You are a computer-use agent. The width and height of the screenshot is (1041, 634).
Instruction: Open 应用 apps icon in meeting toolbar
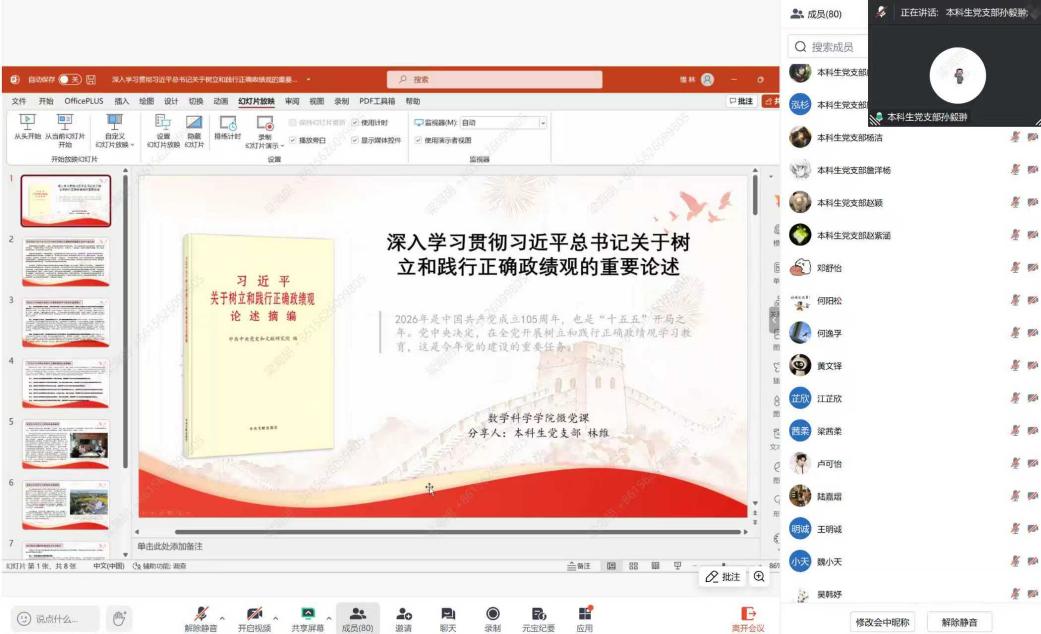[x=584, y=614]
